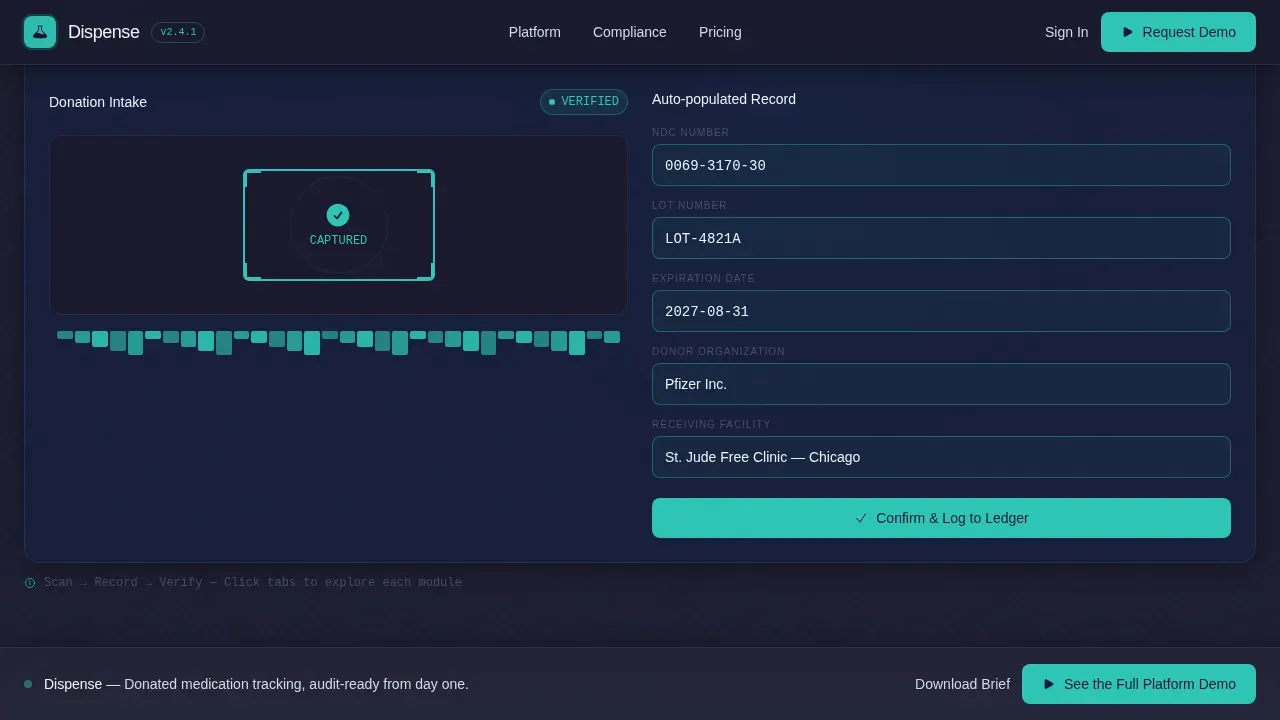The height and width of the screenshot is (720, 1280).
Task: Click the green status dot in footer
Action: click(x=28, y=684)
